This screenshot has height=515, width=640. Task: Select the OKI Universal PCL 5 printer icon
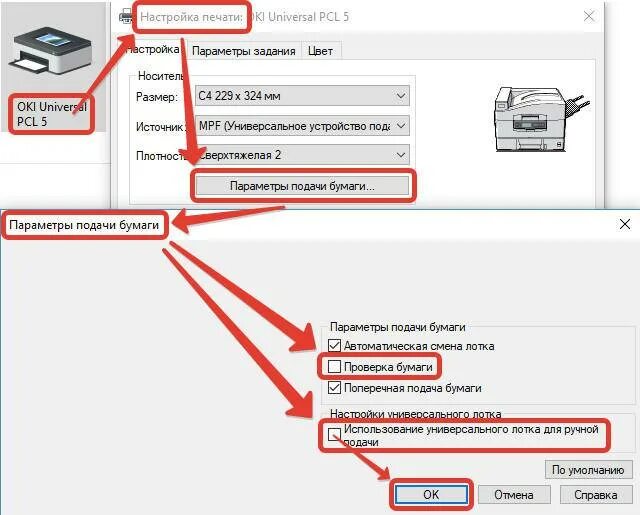[x=51, y=49]
